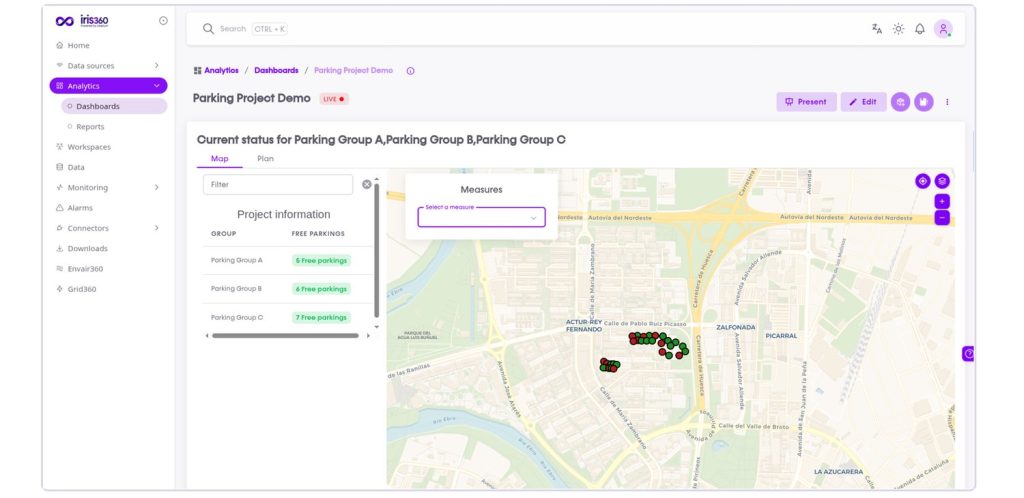Expand the Data sources menu arrow
Screen dimensions: 1024x498
tap(157, 66)
